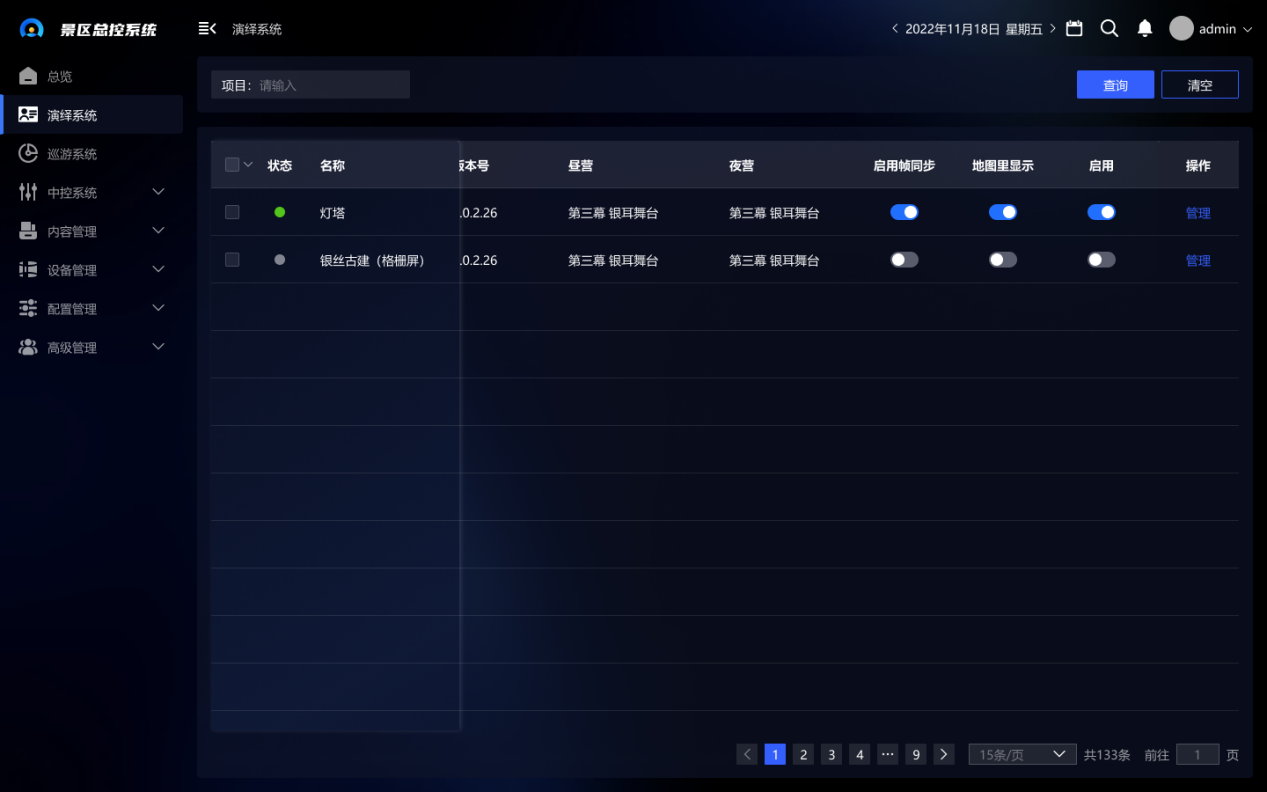
Task: Select 演绎系统 in the sidebar
Action: (x=72, y=115)
